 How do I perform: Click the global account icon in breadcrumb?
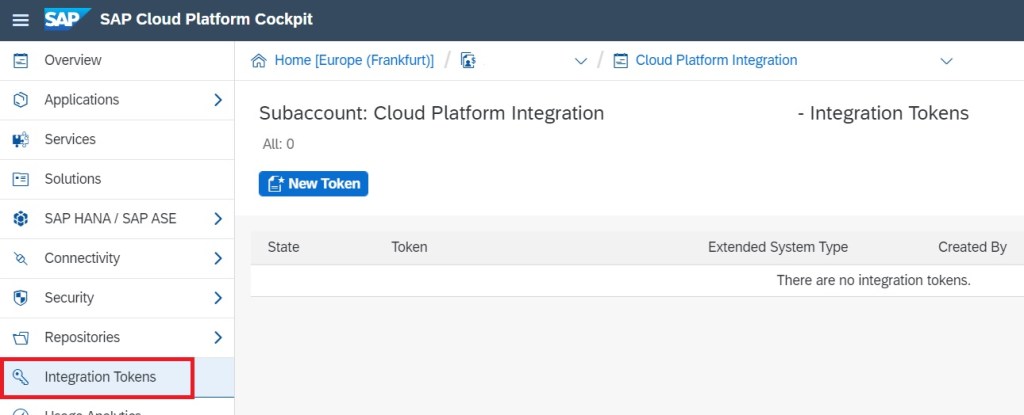467,61
